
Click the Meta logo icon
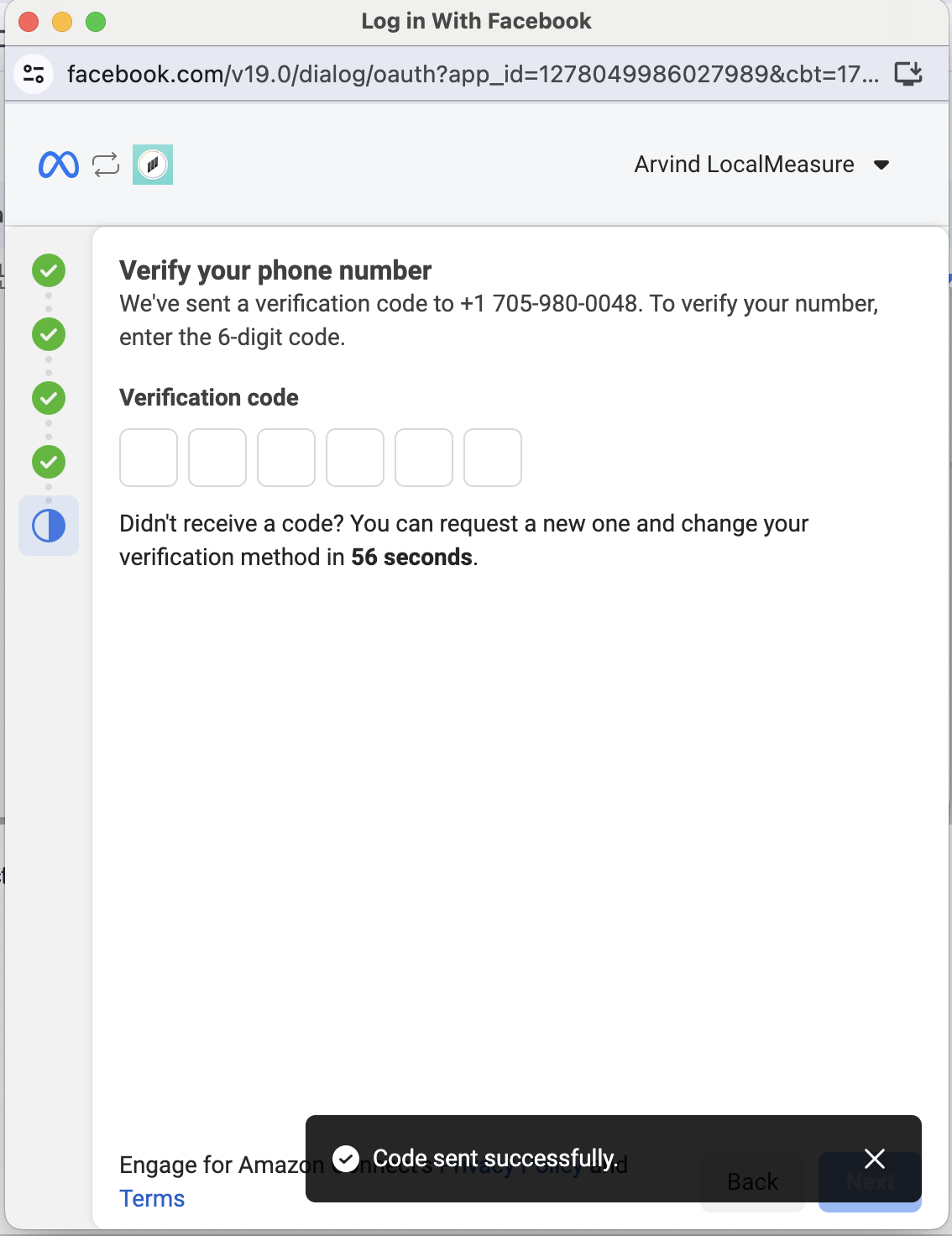(x=59, y=165)
